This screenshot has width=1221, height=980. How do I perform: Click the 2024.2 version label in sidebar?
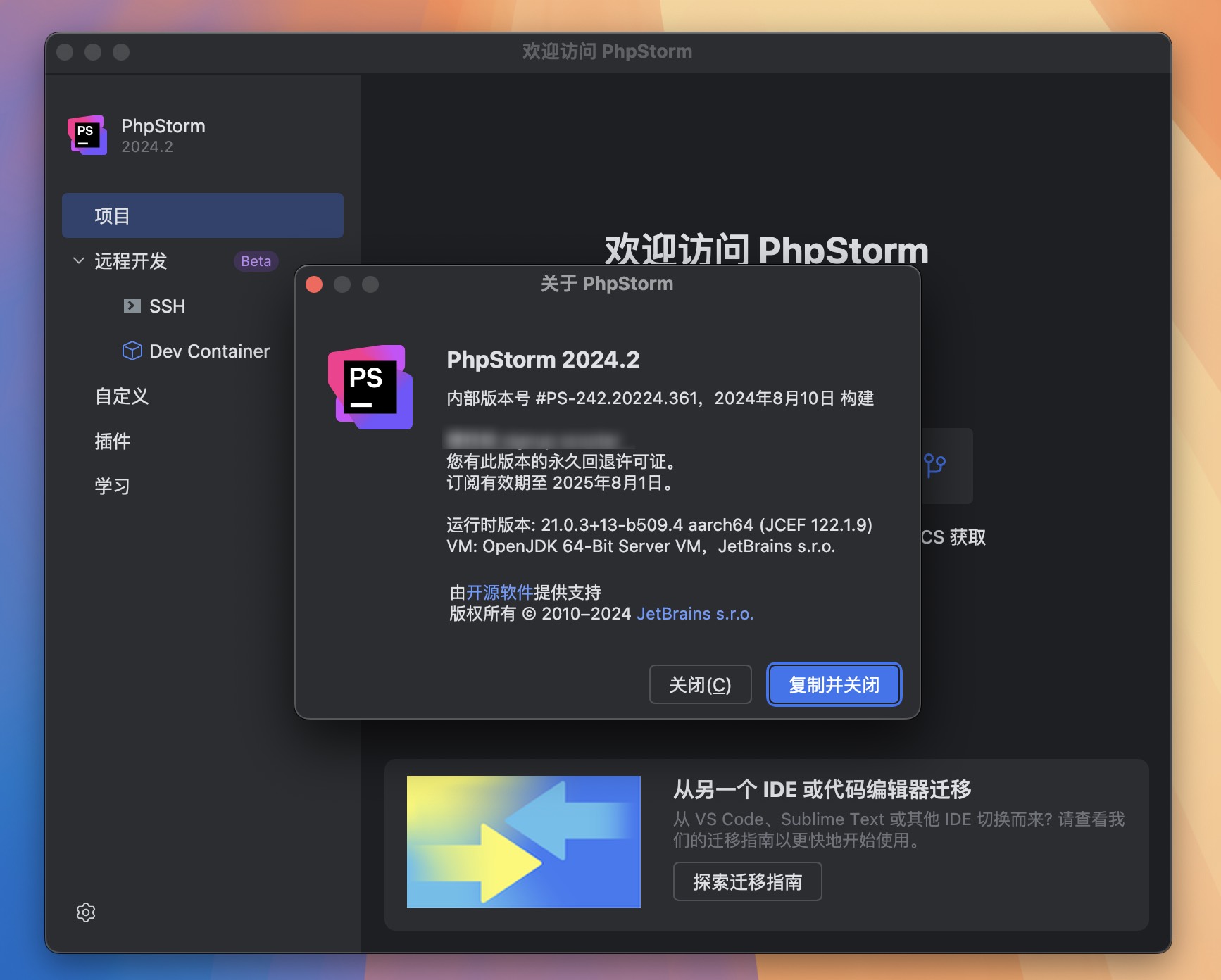coord(147,146)
